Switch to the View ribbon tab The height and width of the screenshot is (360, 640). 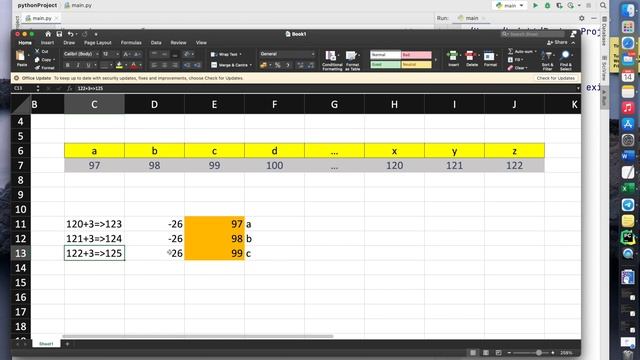click(x=201, y=42)
